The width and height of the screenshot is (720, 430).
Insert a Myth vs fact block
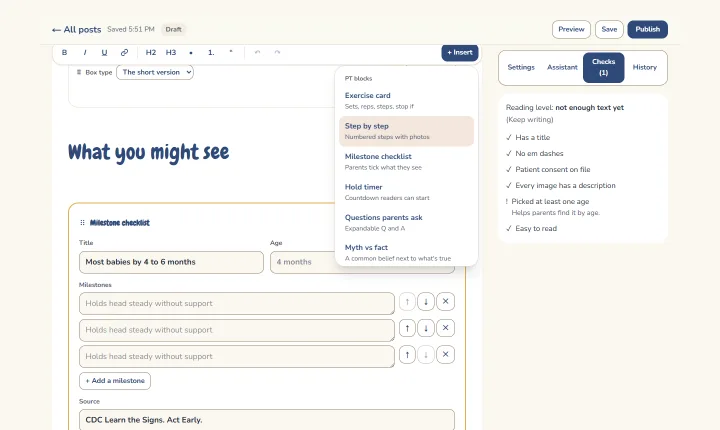tap(406, 253)
